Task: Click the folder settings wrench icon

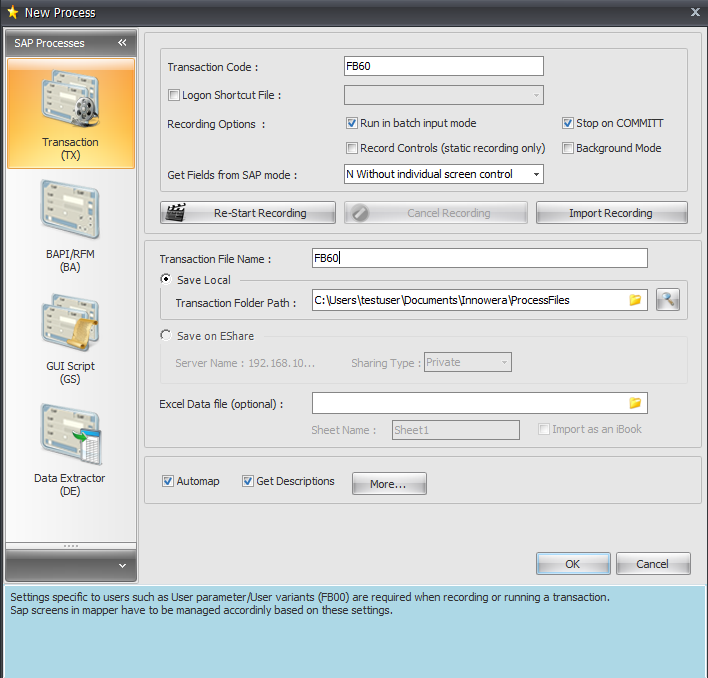Action: 668,300
